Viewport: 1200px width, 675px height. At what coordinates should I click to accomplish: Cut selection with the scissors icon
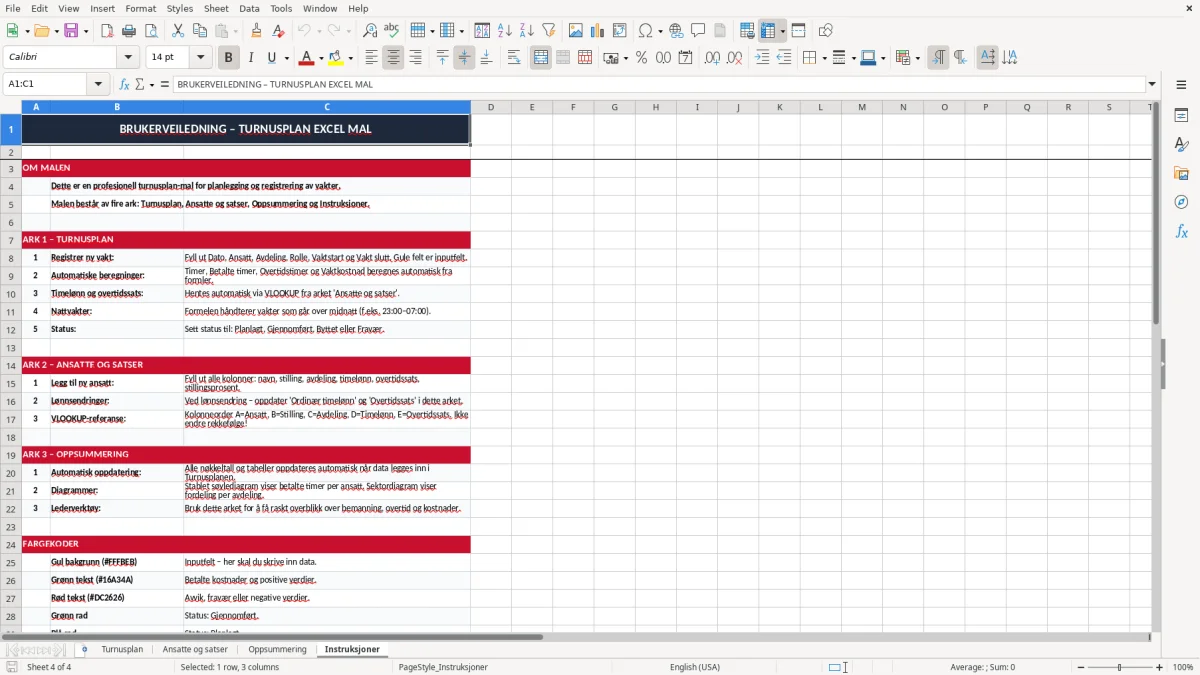pos(178,31)
